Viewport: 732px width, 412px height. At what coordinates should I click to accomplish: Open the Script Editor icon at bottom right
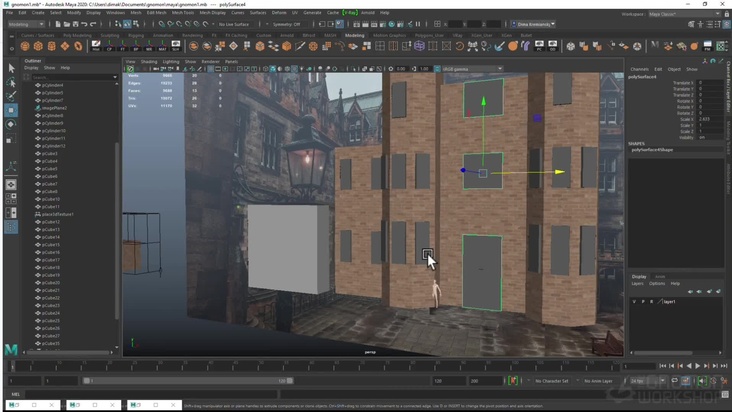click(725, 394)
